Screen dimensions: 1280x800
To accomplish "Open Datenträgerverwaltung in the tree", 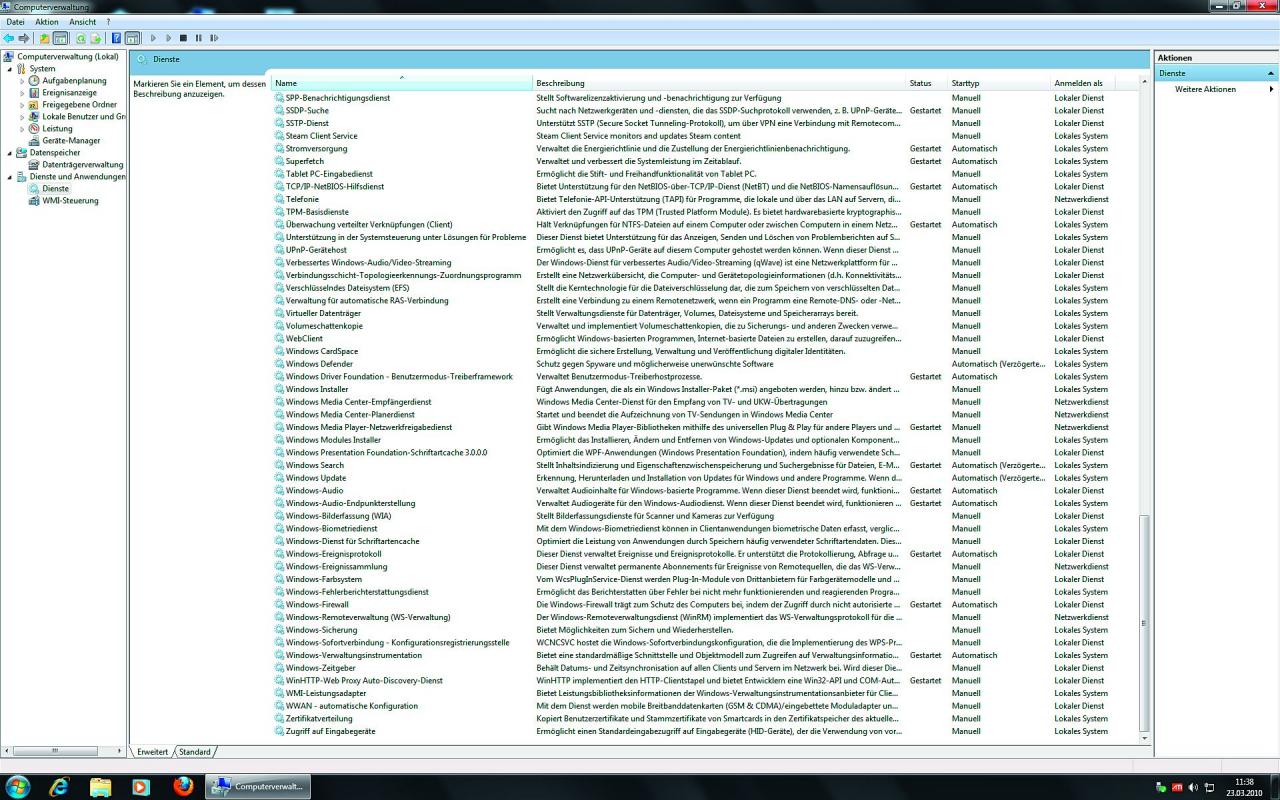I will 83,165.
